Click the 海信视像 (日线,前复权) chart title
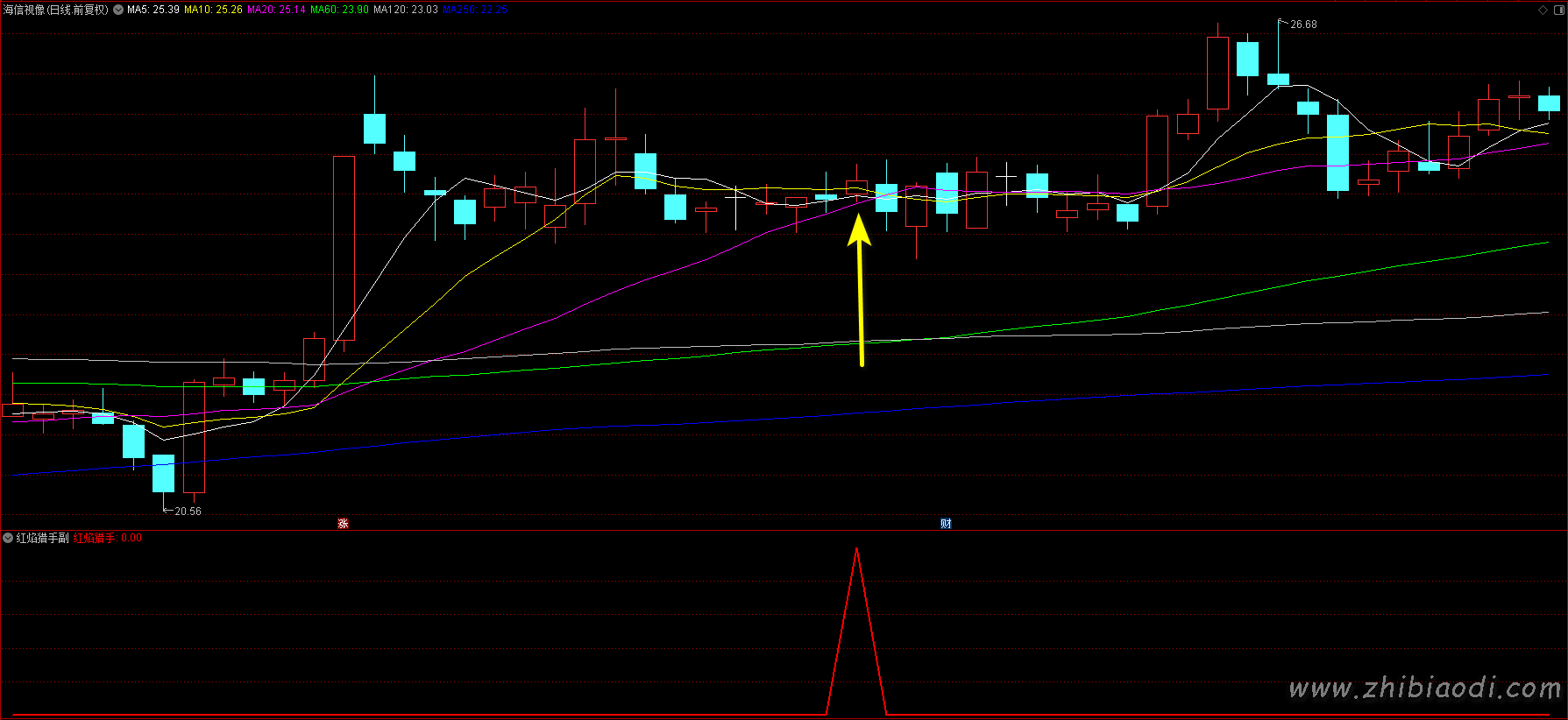 pyautogui.click(x=56, y=10)
